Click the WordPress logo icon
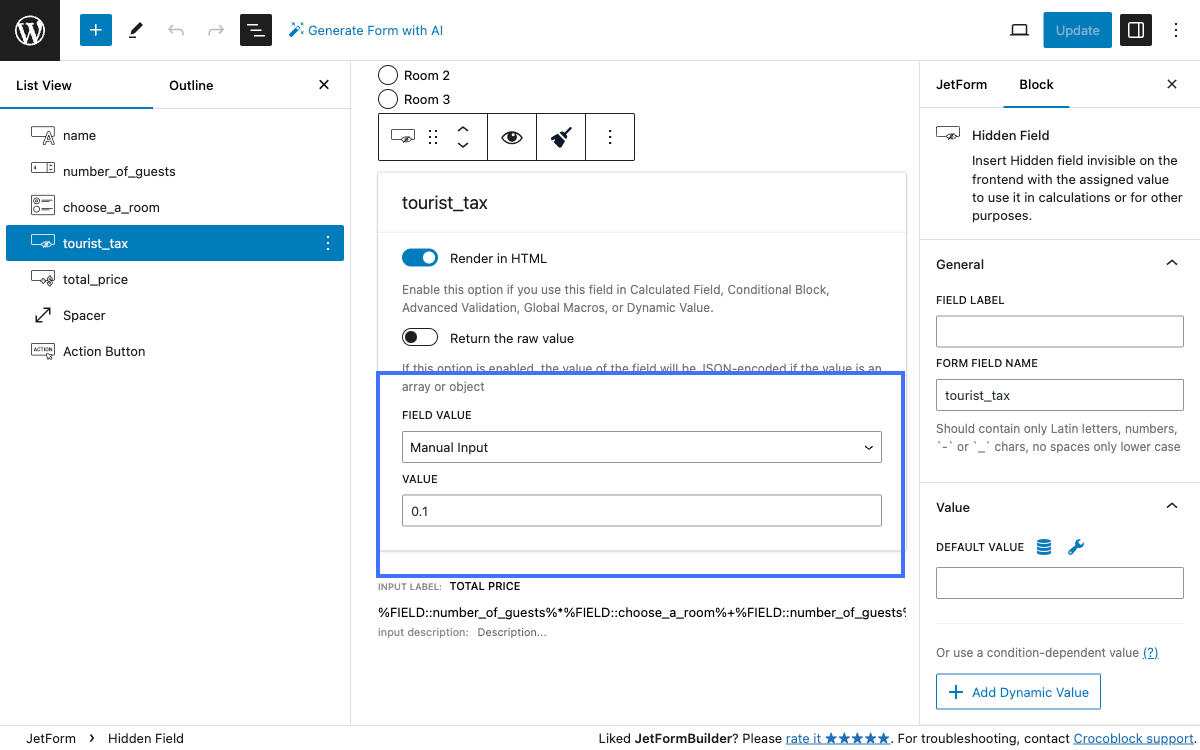This screenshot has width=1200, height=750. tap(30, 30)
